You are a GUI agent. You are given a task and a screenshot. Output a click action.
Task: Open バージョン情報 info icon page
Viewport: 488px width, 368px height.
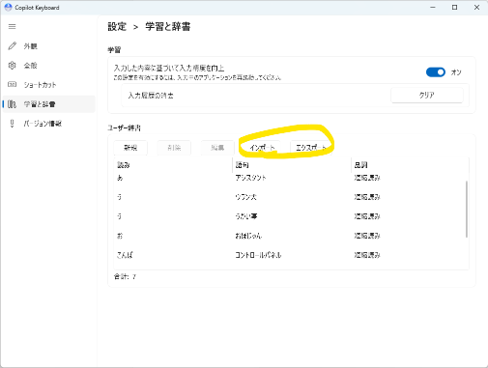[x=12, y=124]
